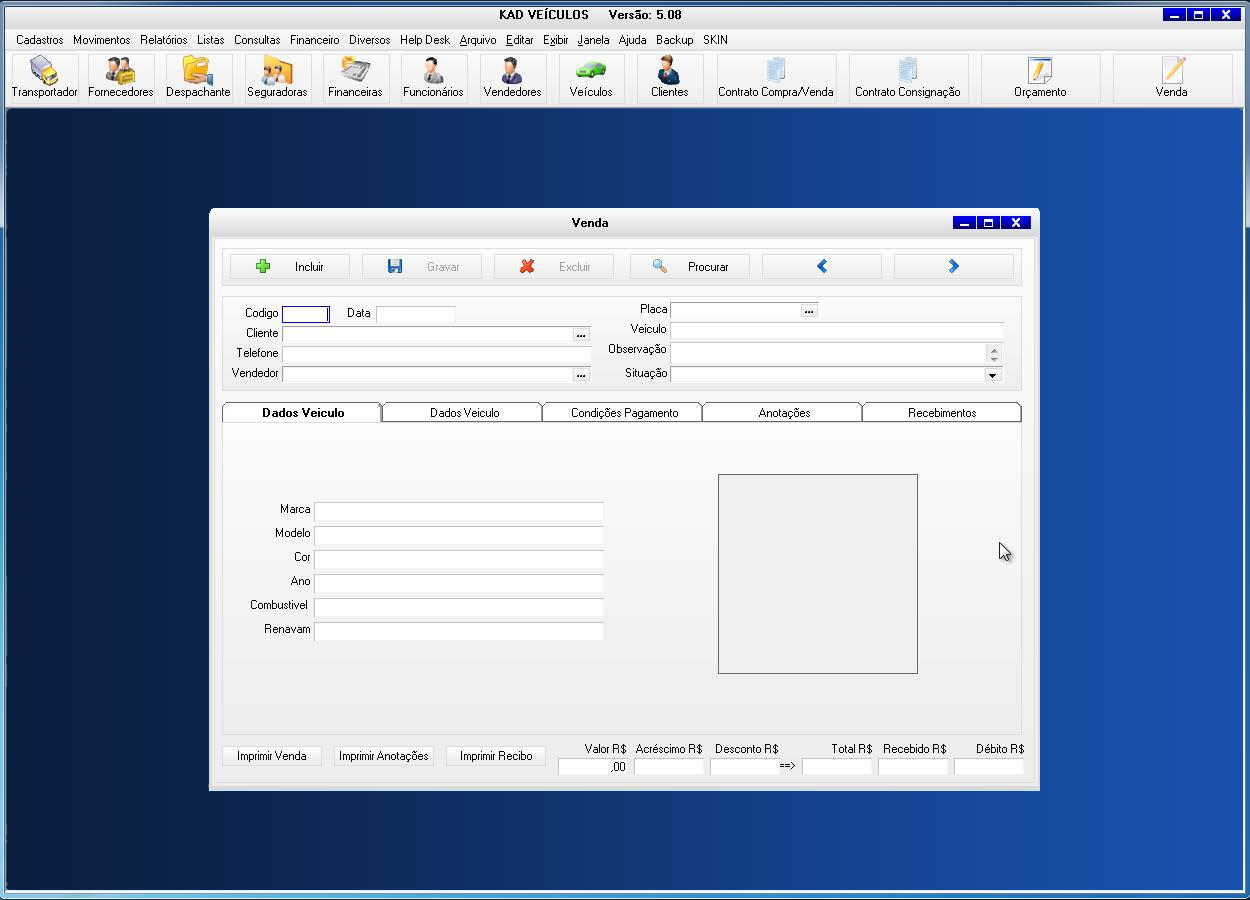Go to next record with right arrow
The height and width of the screenshot is (900, 1250).
(953, 266)
